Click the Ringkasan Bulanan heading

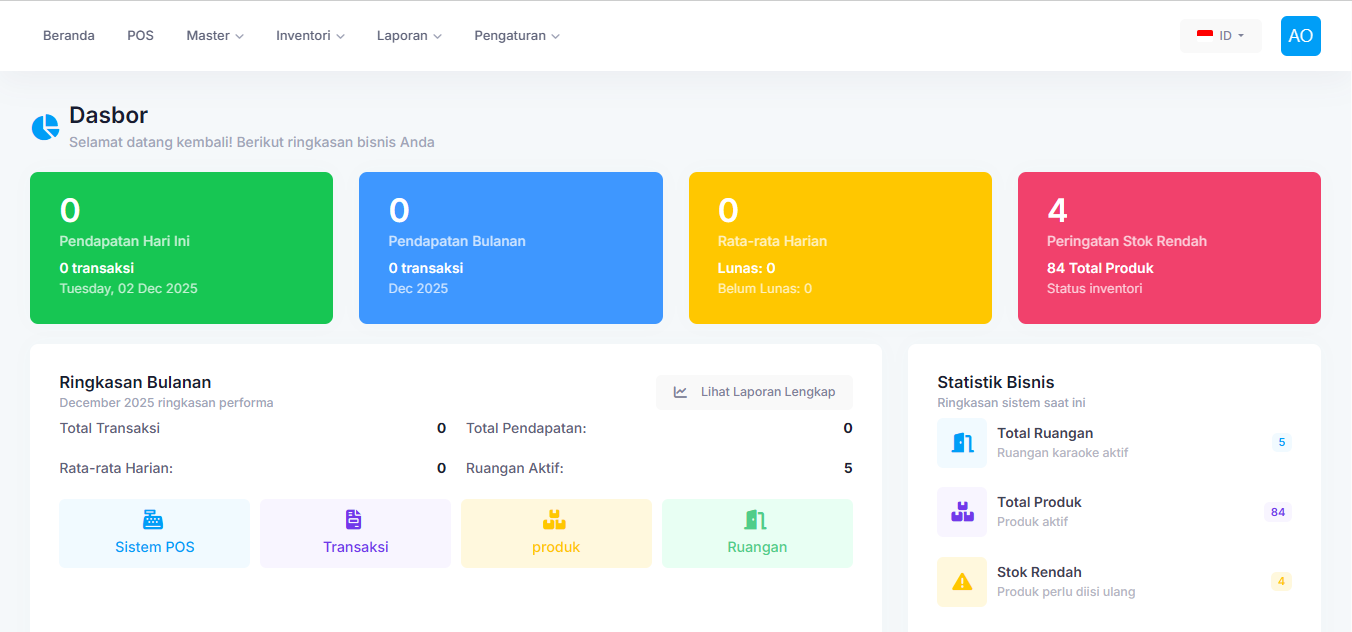pyautogui.click(x=135, y=382)
